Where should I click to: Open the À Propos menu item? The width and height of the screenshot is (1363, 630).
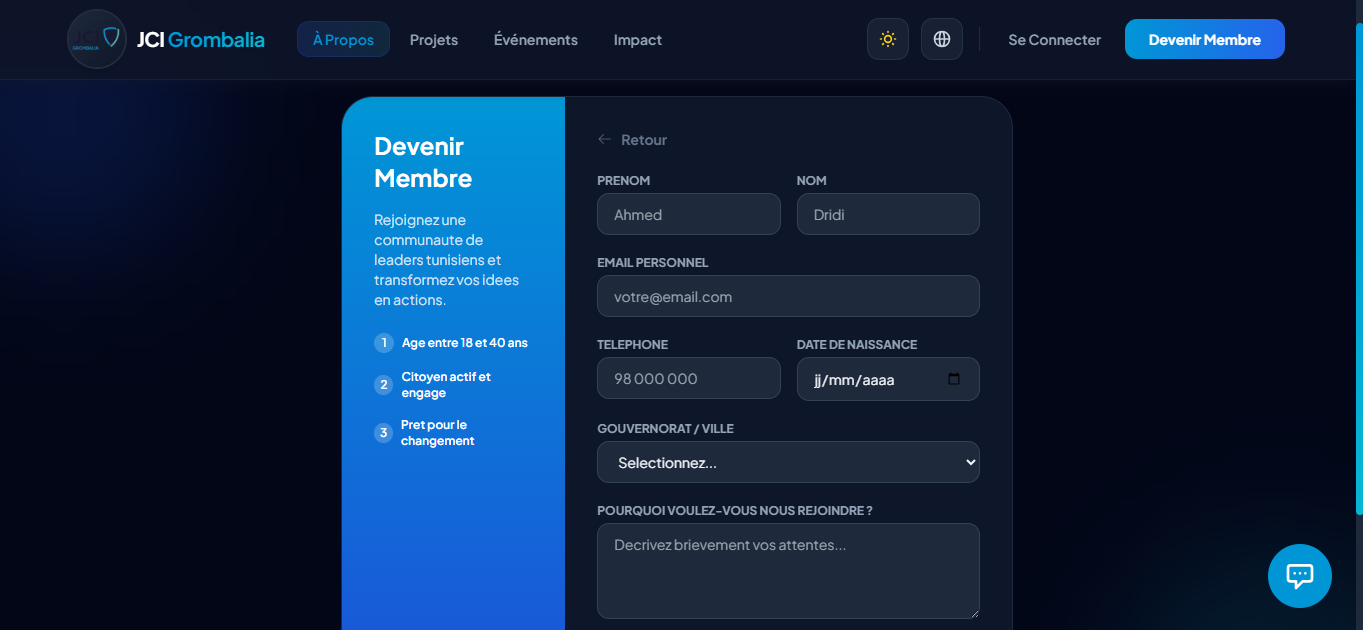pyautogui.click(x=343, y=39)
